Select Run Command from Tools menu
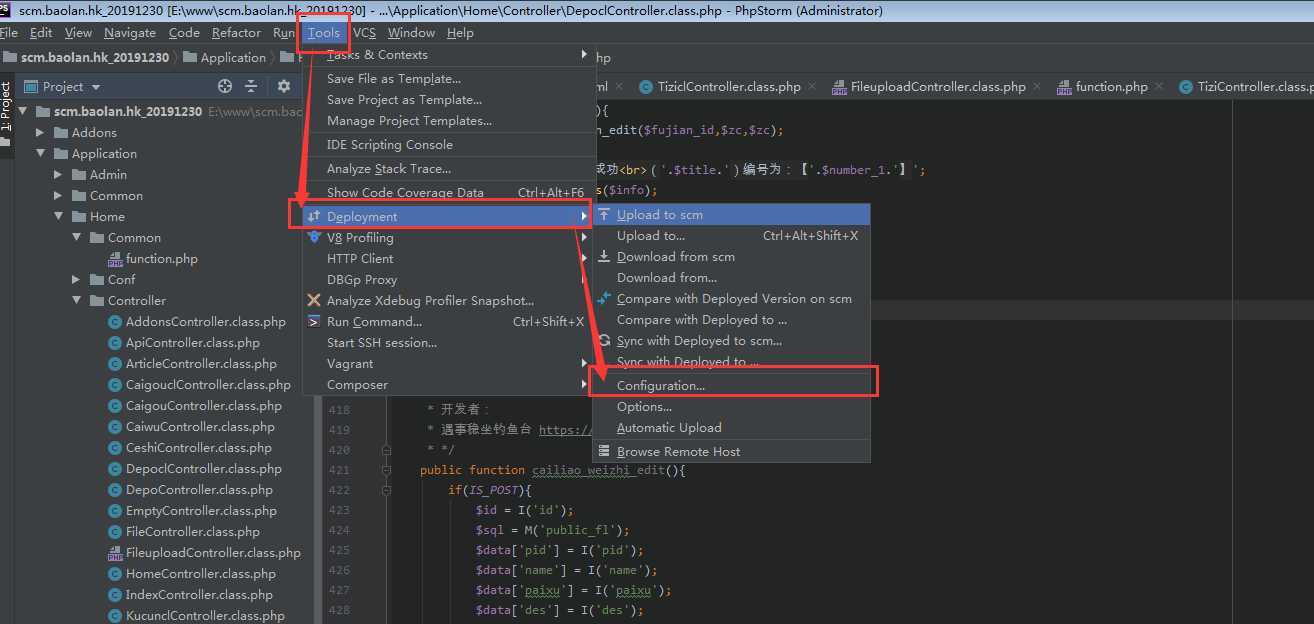The image size is (1314, 624). [447, 322]
